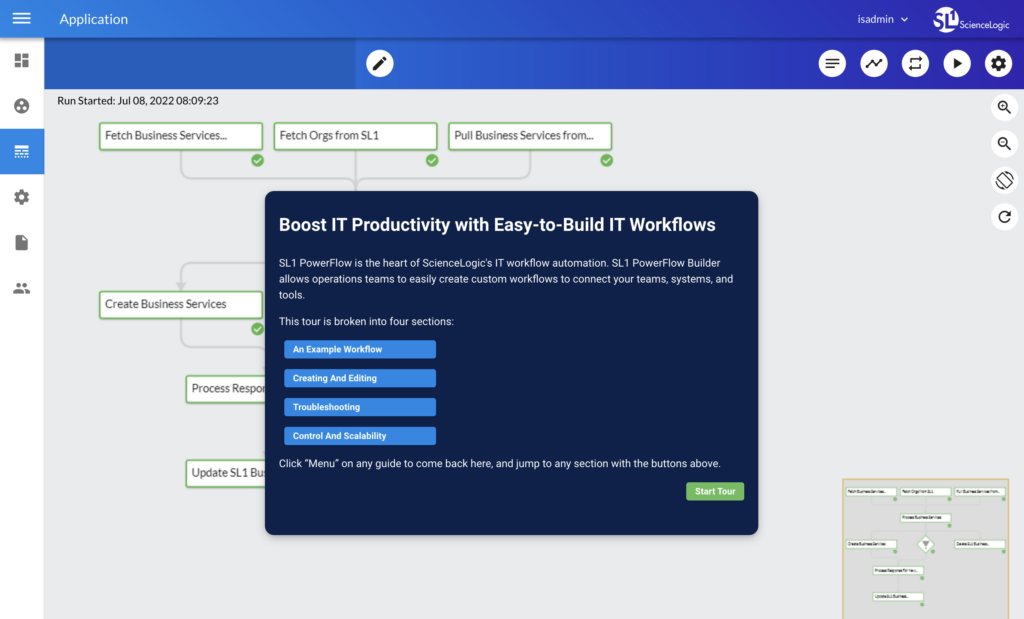Open the Reports document sidebar icon
Screen dimensions: 1024x619
tap(22, 243)
